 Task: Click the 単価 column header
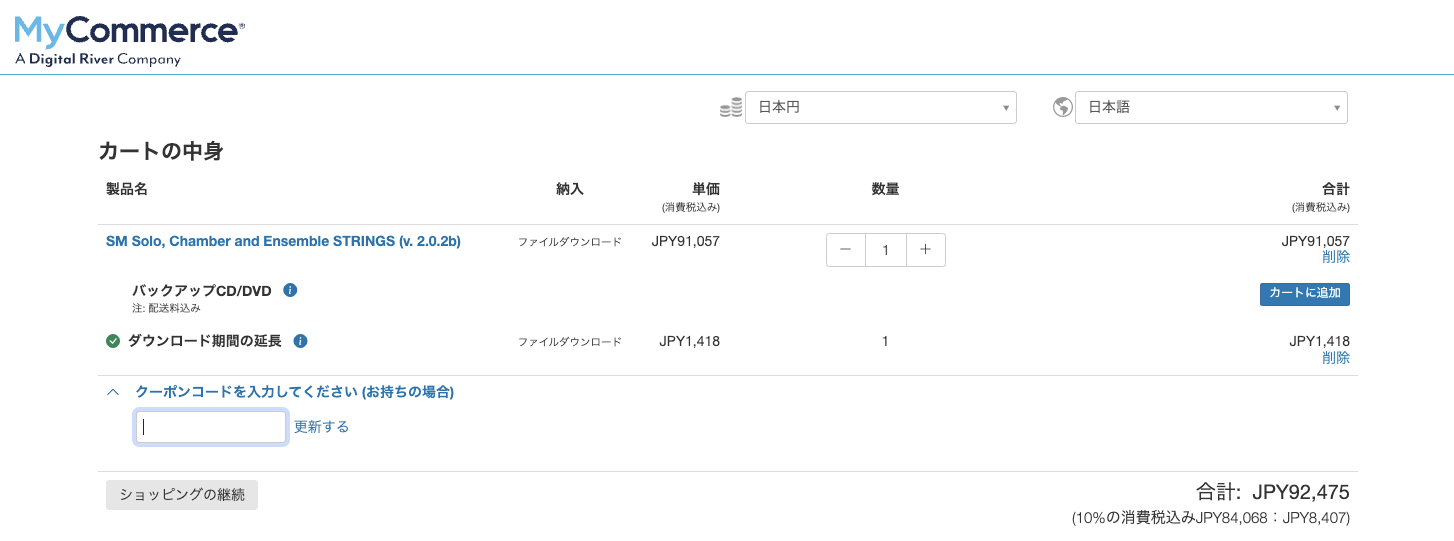point(705,188)
